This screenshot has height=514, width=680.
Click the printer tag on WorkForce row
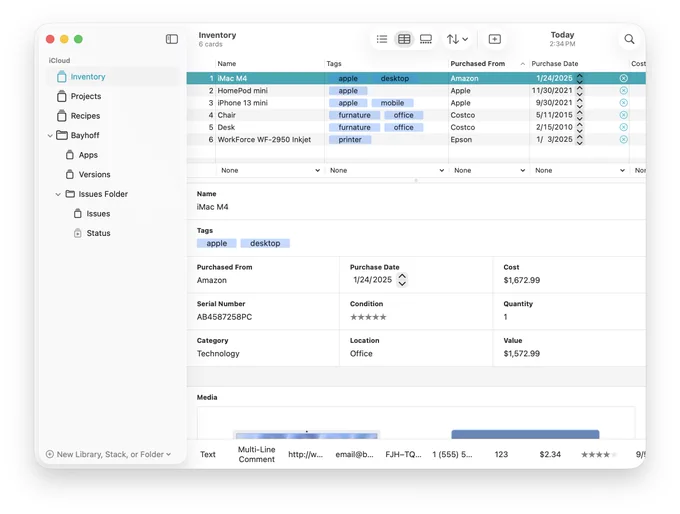tap(350, 140)
